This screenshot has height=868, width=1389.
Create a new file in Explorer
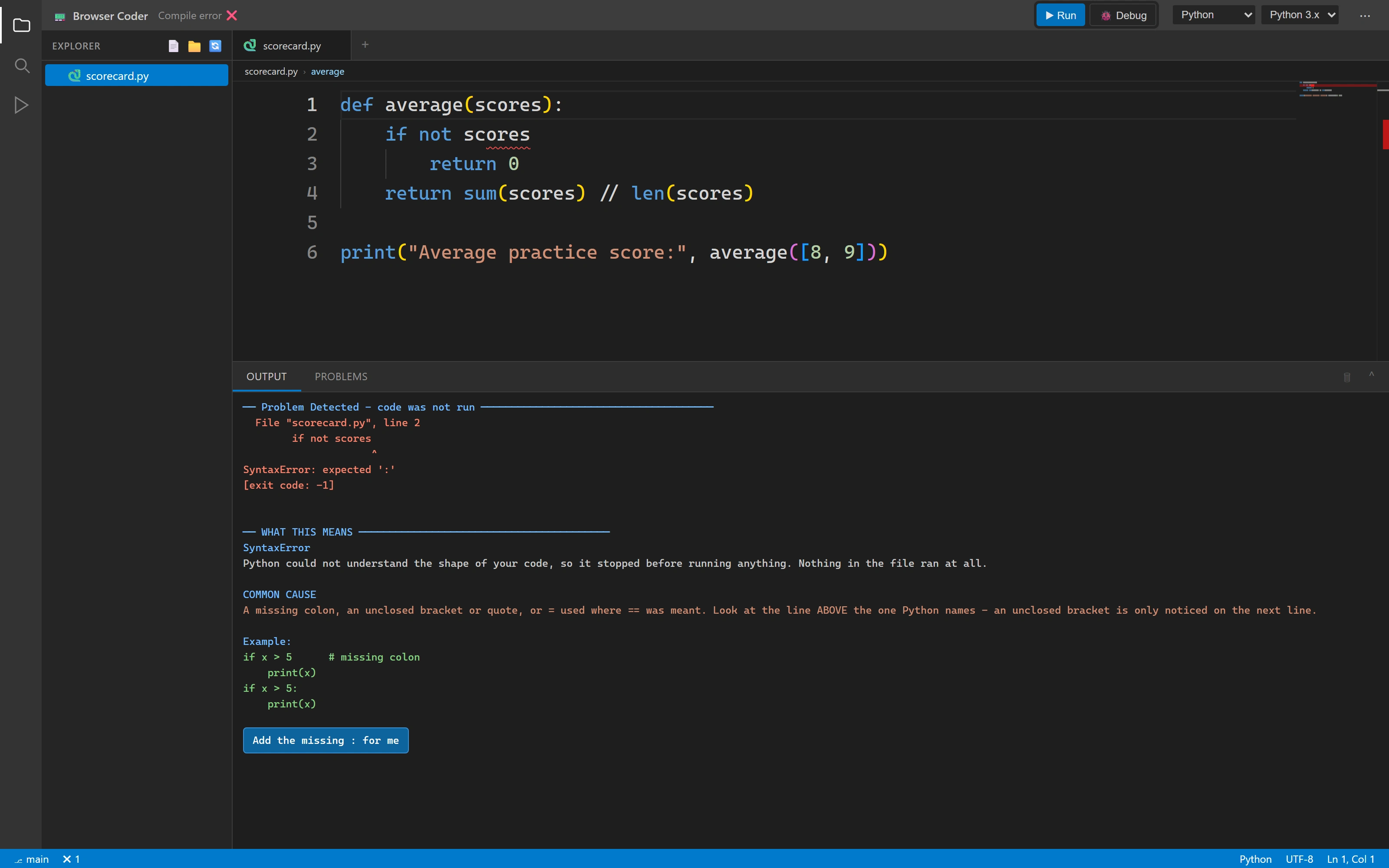coord(173,46)
